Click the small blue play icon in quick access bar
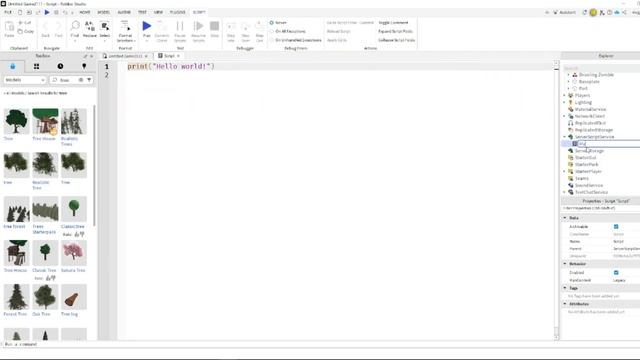The height and width of the screenshot is (360, 640). click(47, 13)
